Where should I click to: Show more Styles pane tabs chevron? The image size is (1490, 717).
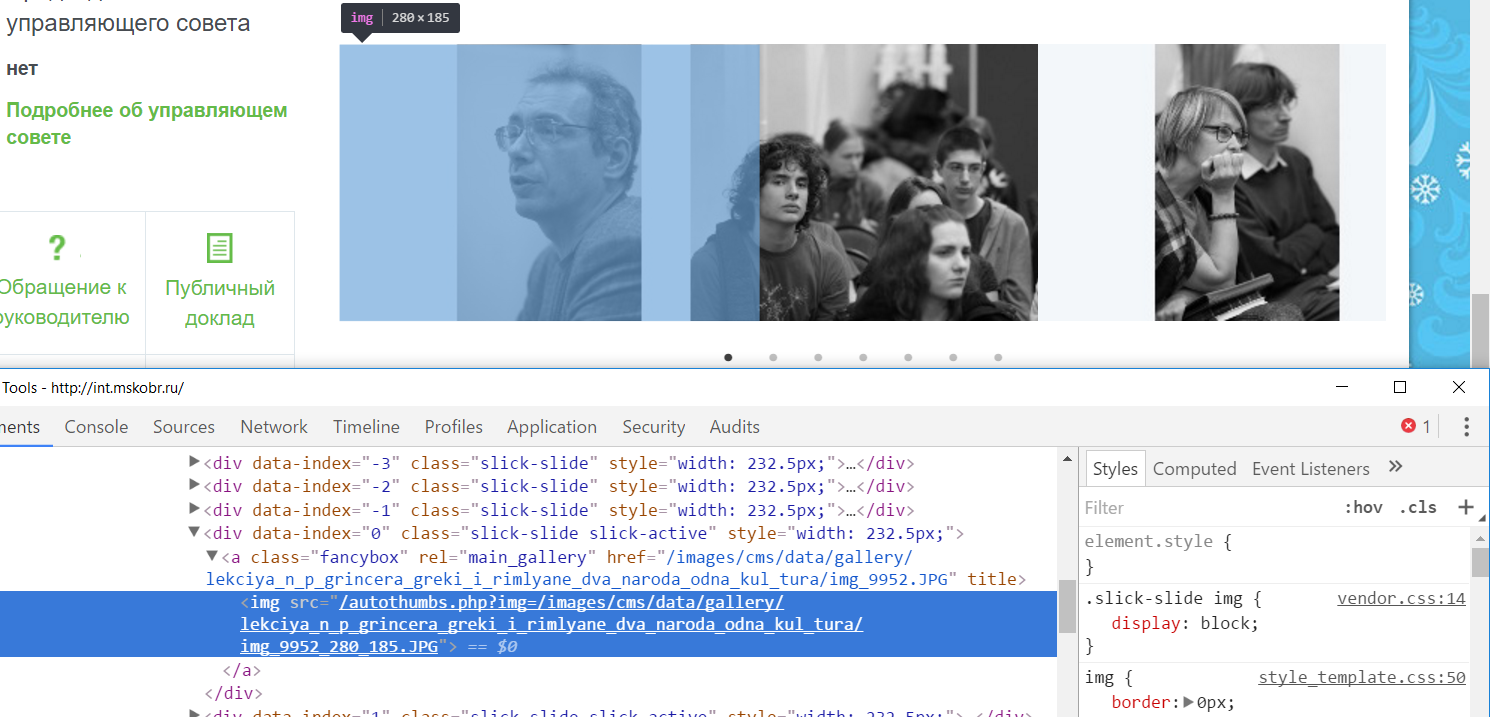(x=1396, y=467)
